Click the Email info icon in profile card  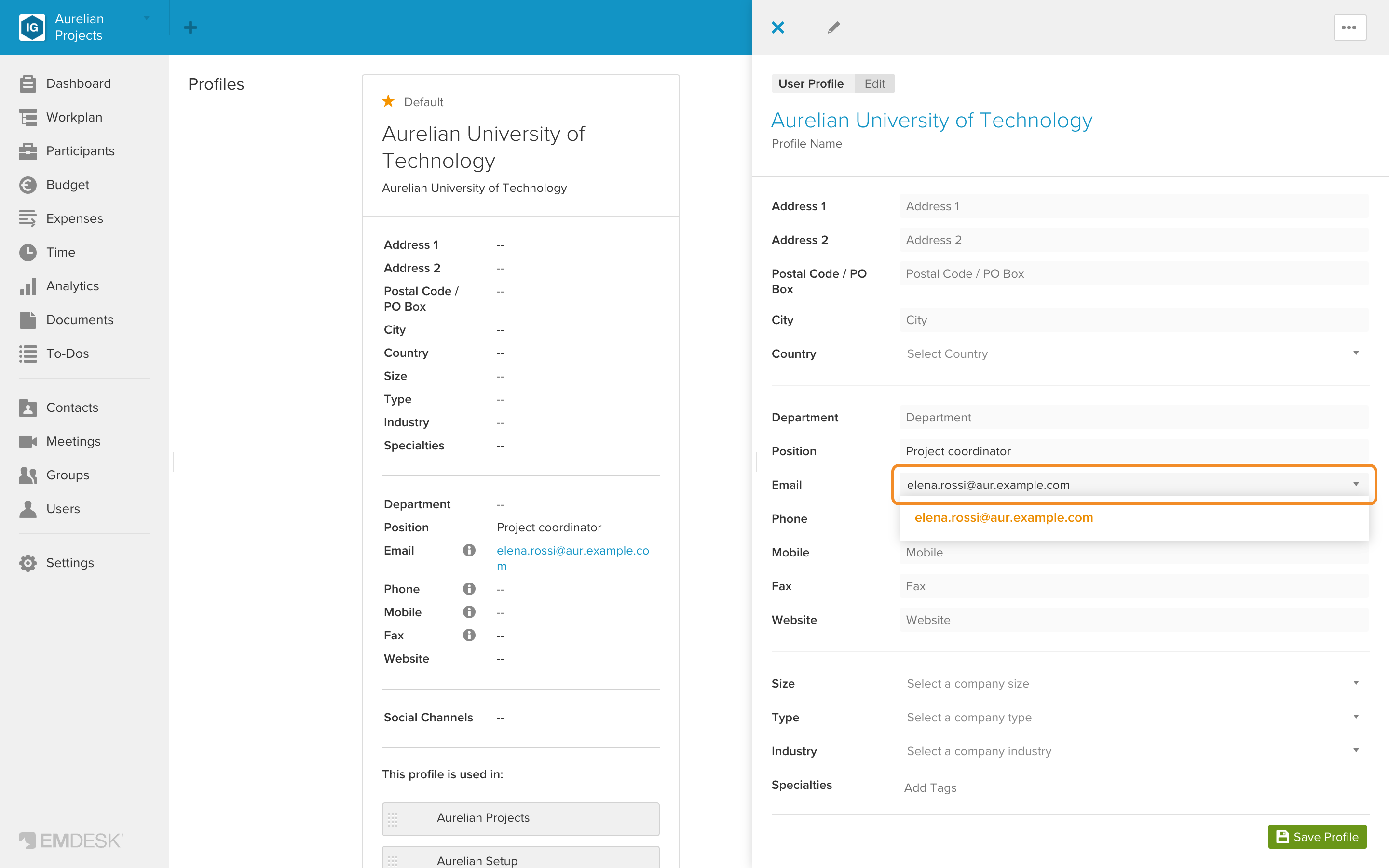click(x=469, y=551)
